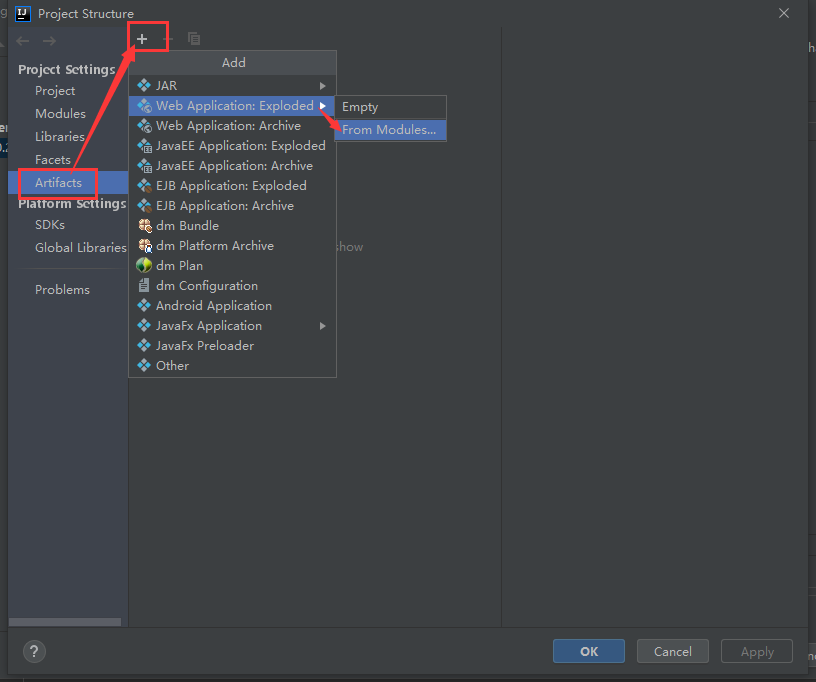Viewport: 816px width, 682px height.
Task: Expand the JAR submenu arrow
Action: point(323,85)
